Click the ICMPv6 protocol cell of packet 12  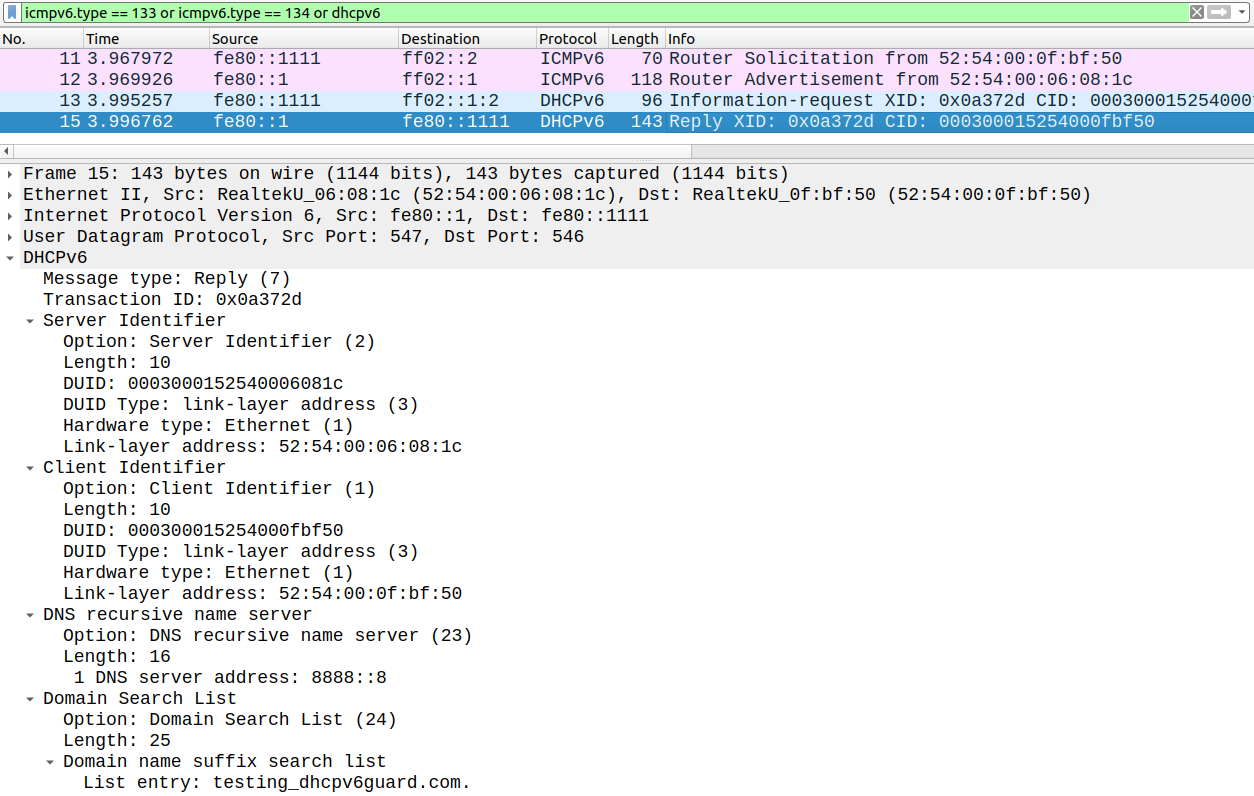[572, 80]
